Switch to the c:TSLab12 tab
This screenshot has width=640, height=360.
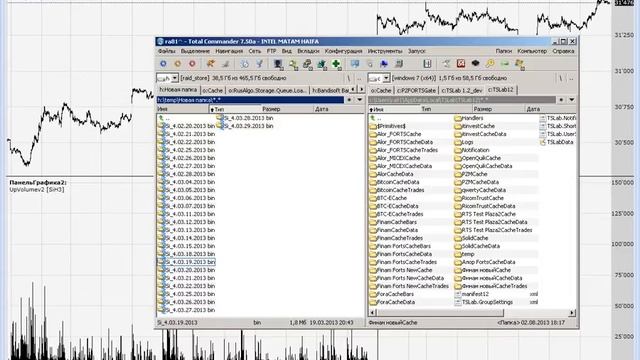point(500,90)
